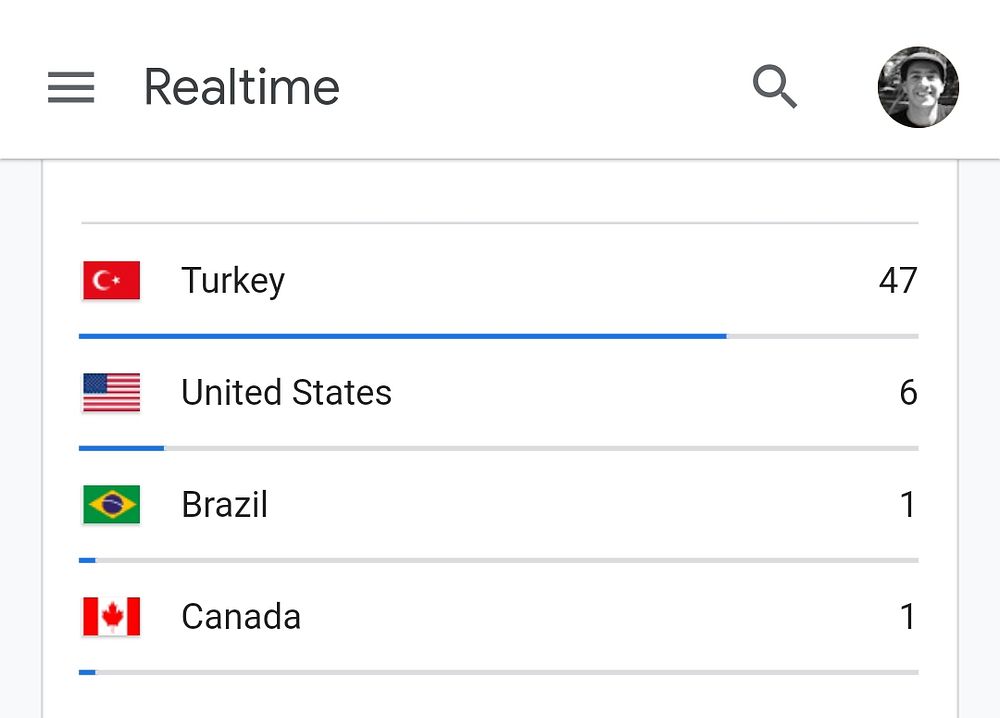Click Brazil's user count of 1
Viewport: 1000px width, 718px height.
[x=908, y=505]
